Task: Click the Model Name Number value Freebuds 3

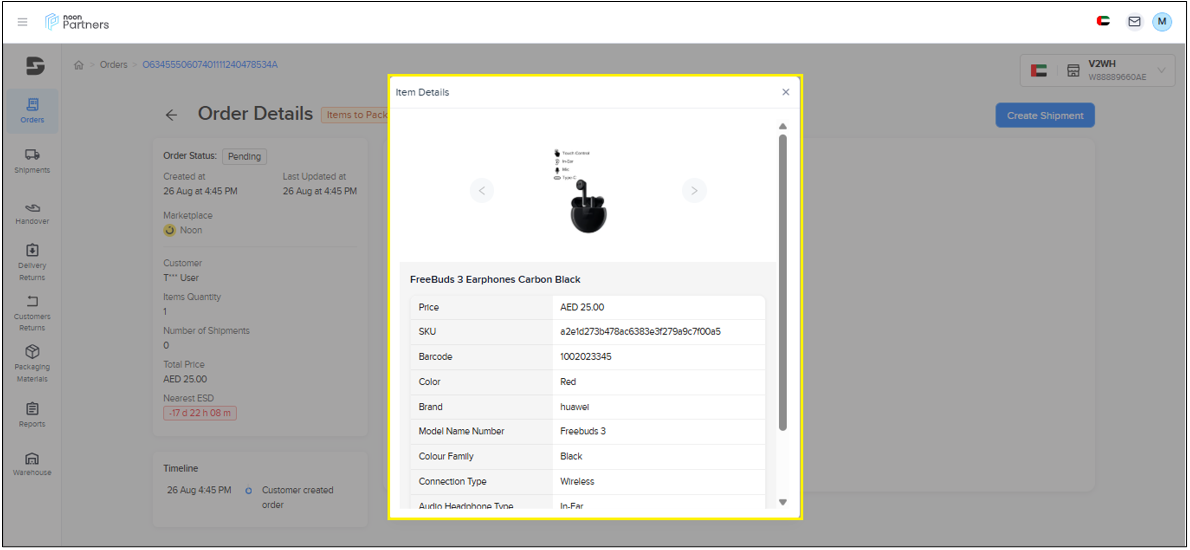Action: point(583,431)
